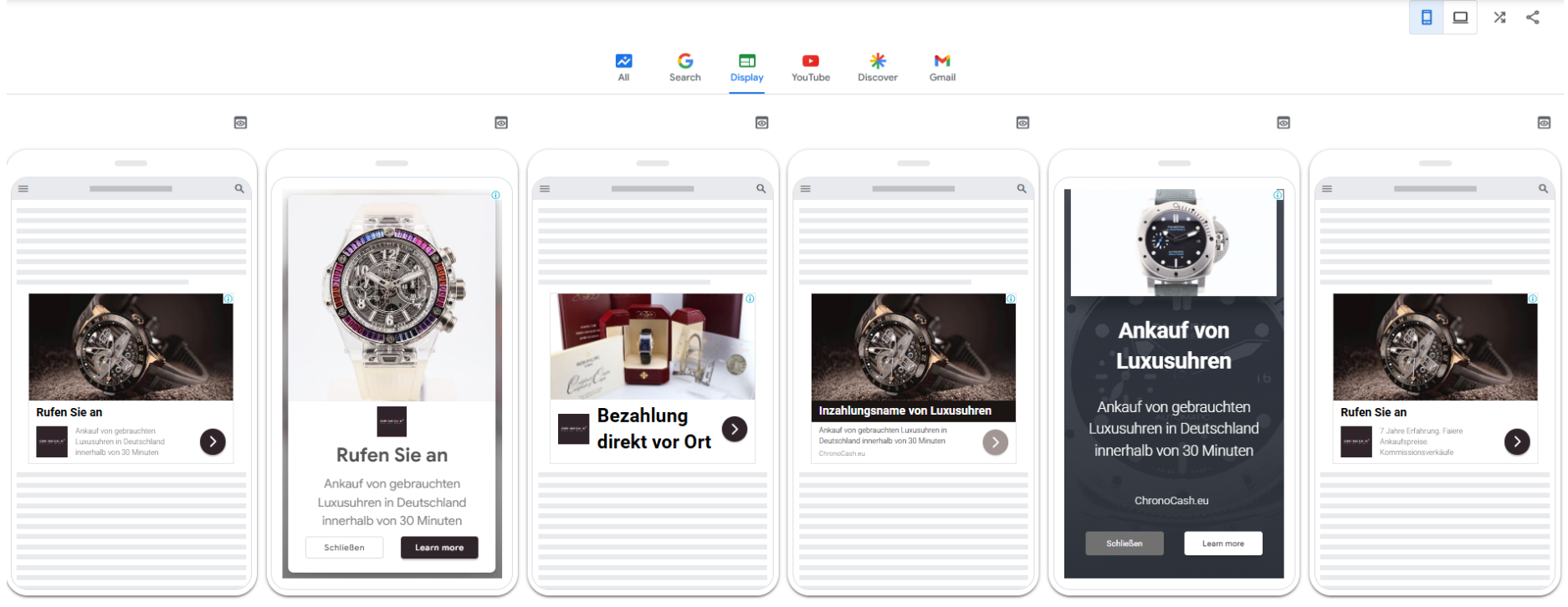Switch to the Gmail tab
The image size is (1568, 607).
tap(942, 67)
